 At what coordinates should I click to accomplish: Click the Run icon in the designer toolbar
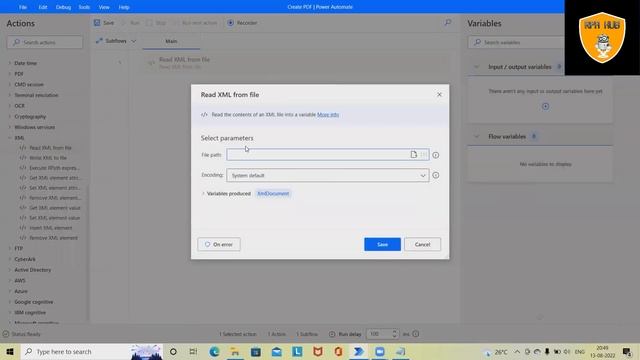coord(124,23)
